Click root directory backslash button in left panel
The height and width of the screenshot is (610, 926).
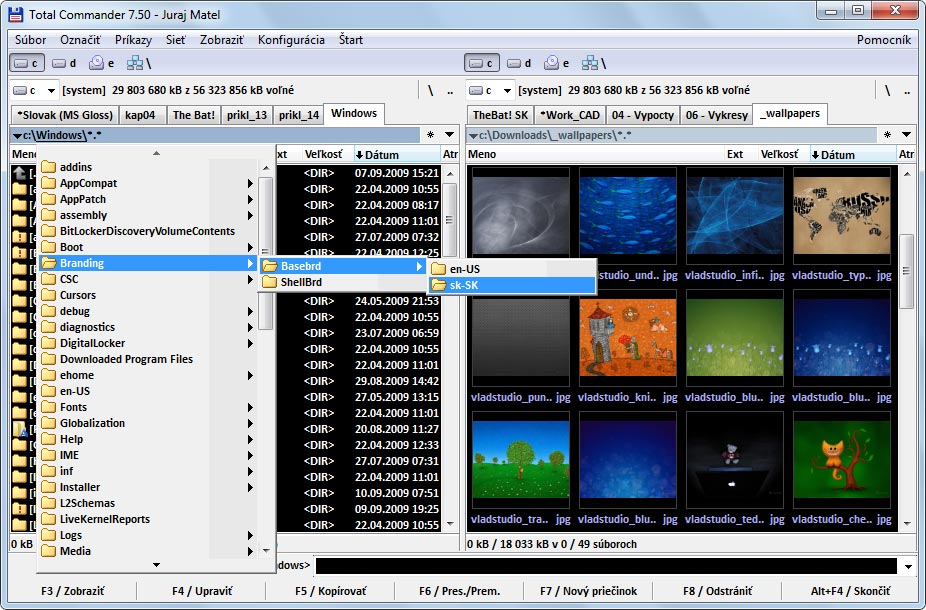click(x=431, y=90)
